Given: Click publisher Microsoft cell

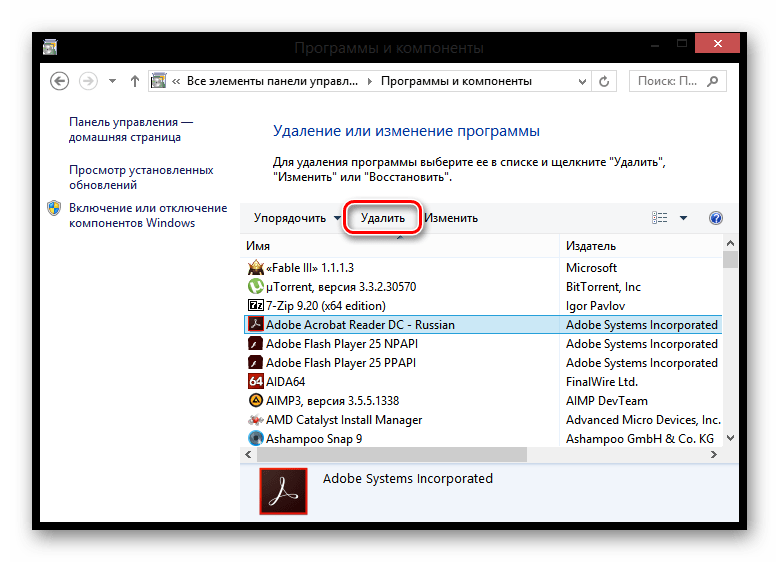Looking at the screenshot, I should pyautogui.click(x=591, y=268).
